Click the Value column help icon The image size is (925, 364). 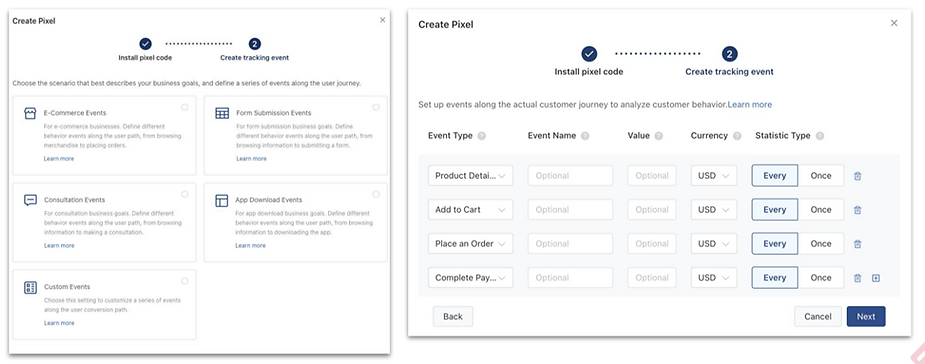(658, 136)
